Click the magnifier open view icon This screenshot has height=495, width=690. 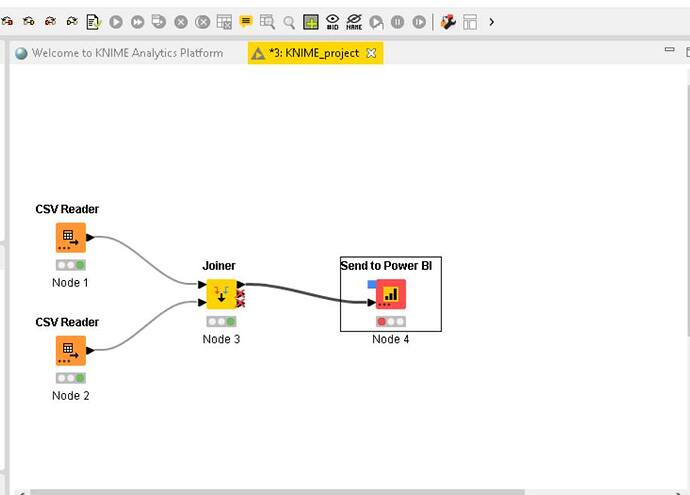(x=289, y=22)
